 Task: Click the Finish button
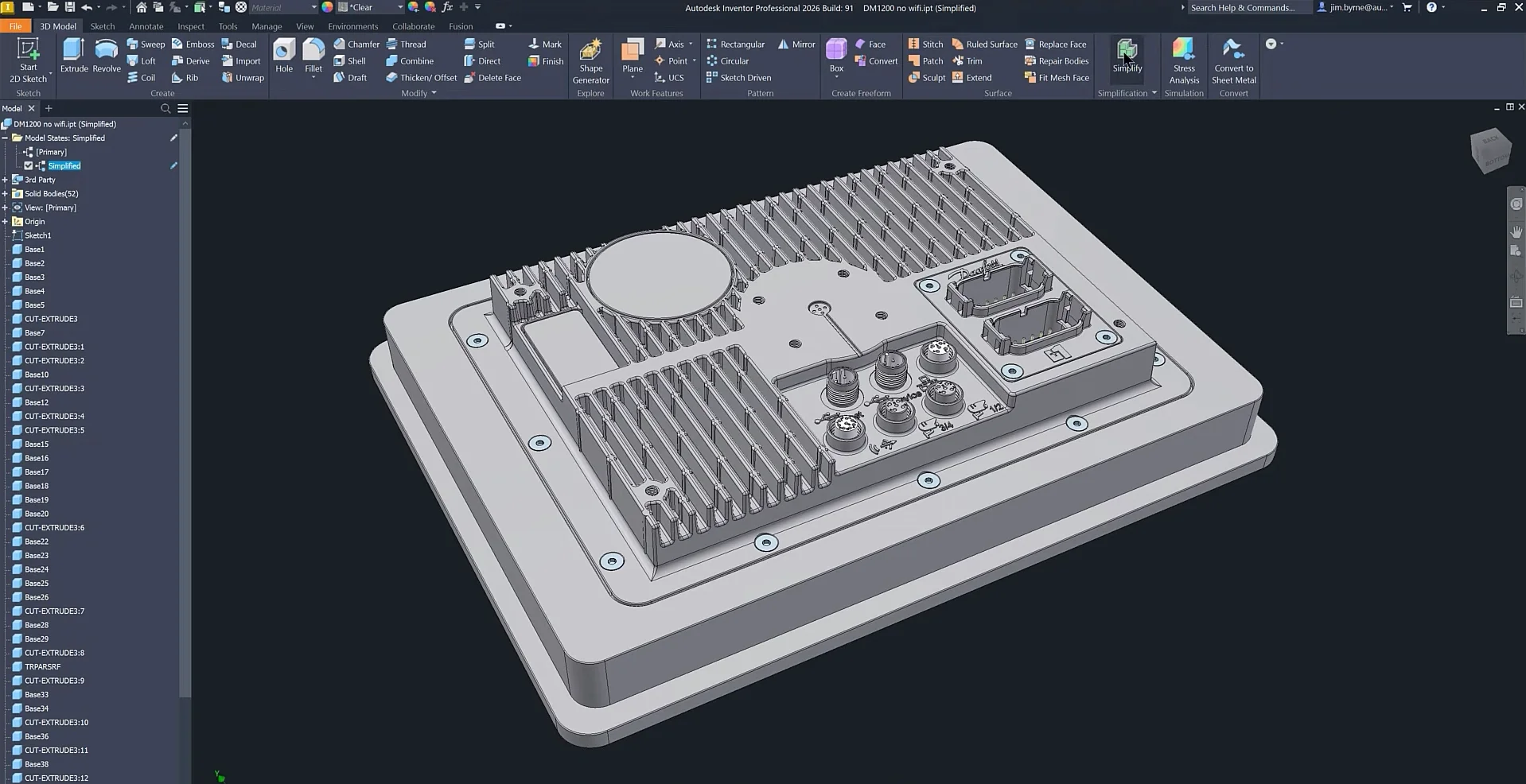pyautogui.click(x=545, y=60)
